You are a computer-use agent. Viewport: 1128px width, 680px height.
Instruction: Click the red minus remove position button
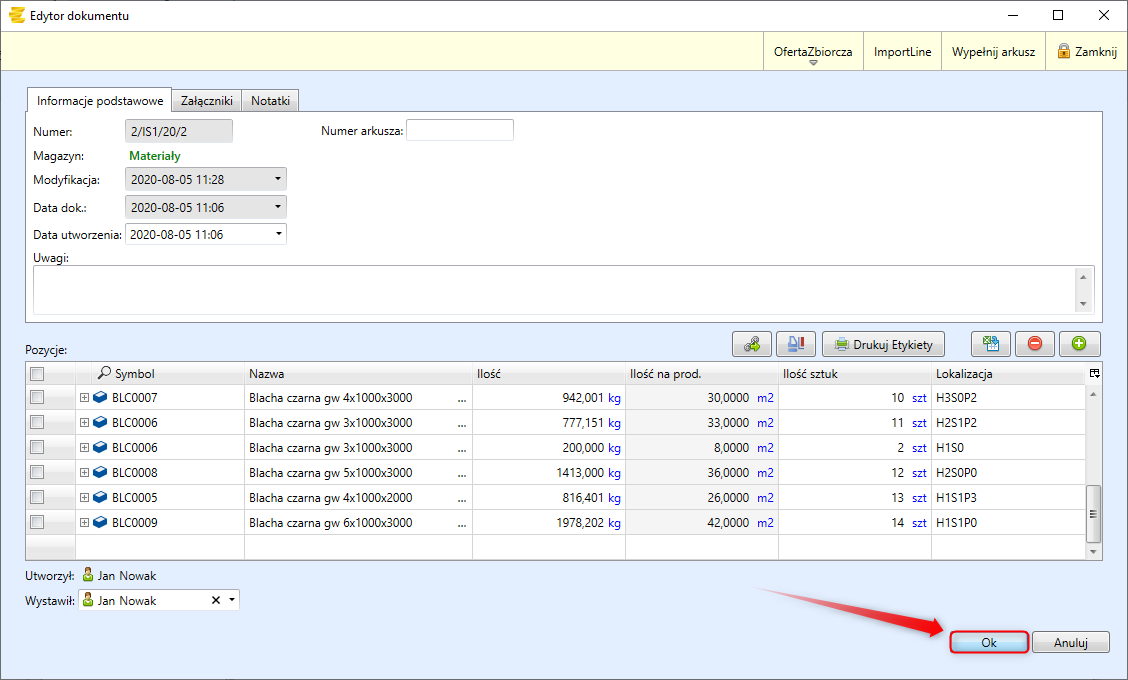[x=1035, y=344]
